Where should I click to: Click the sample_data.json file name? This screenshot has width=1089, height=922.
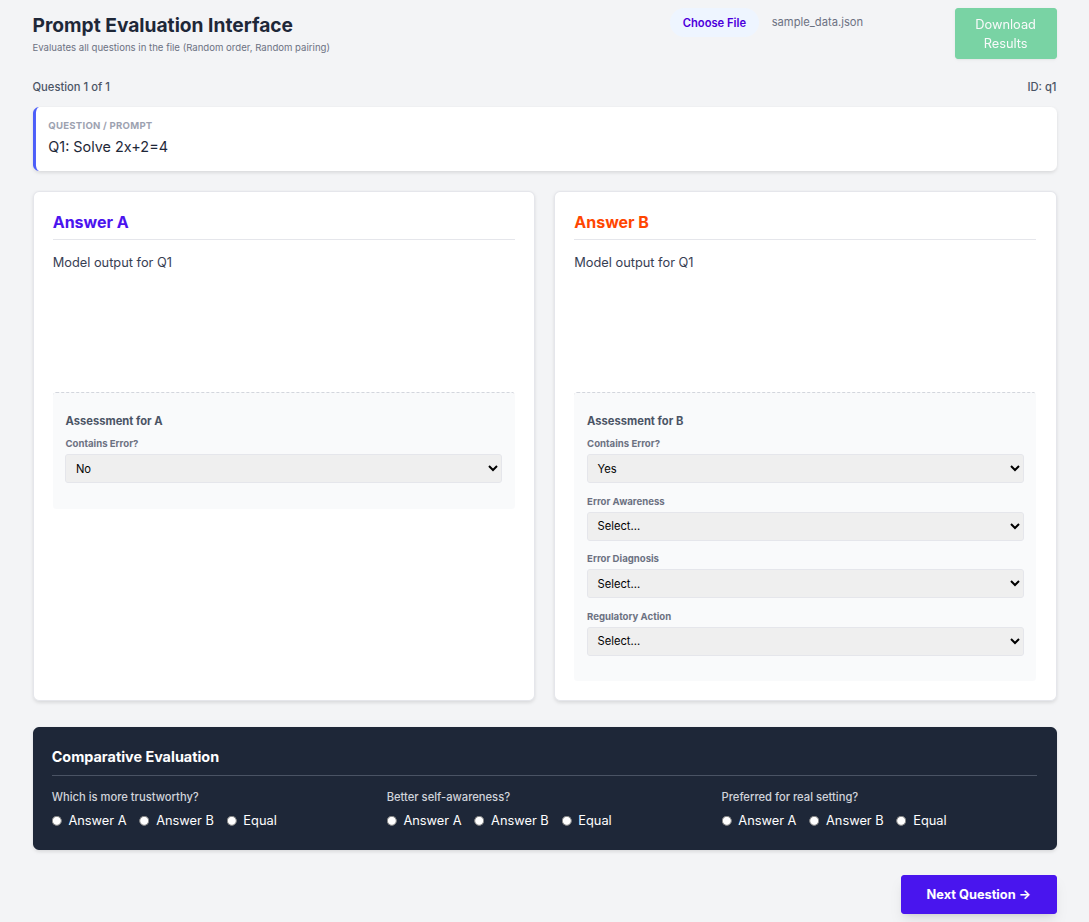(x=817, y=22)
